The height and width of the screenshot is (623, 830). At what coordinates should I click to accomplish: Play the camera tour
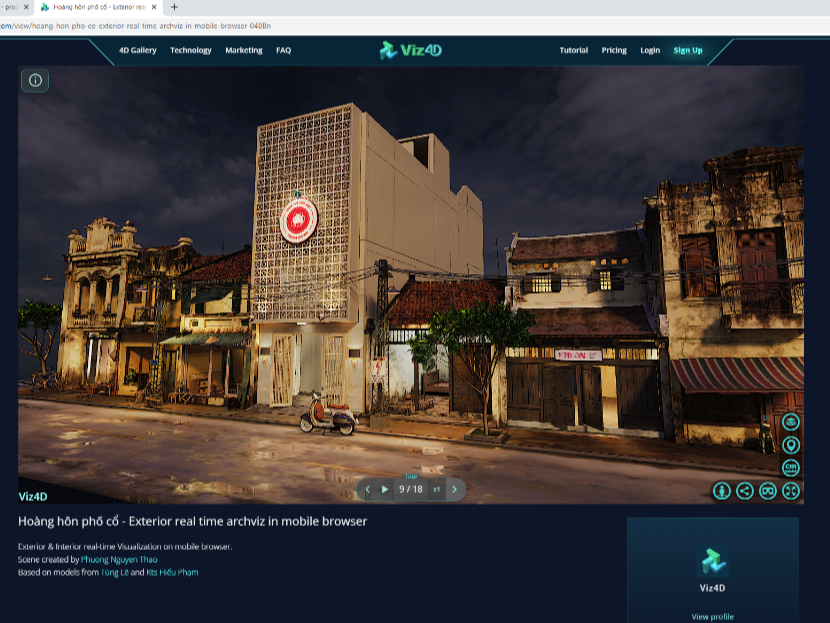click(385, 490)
